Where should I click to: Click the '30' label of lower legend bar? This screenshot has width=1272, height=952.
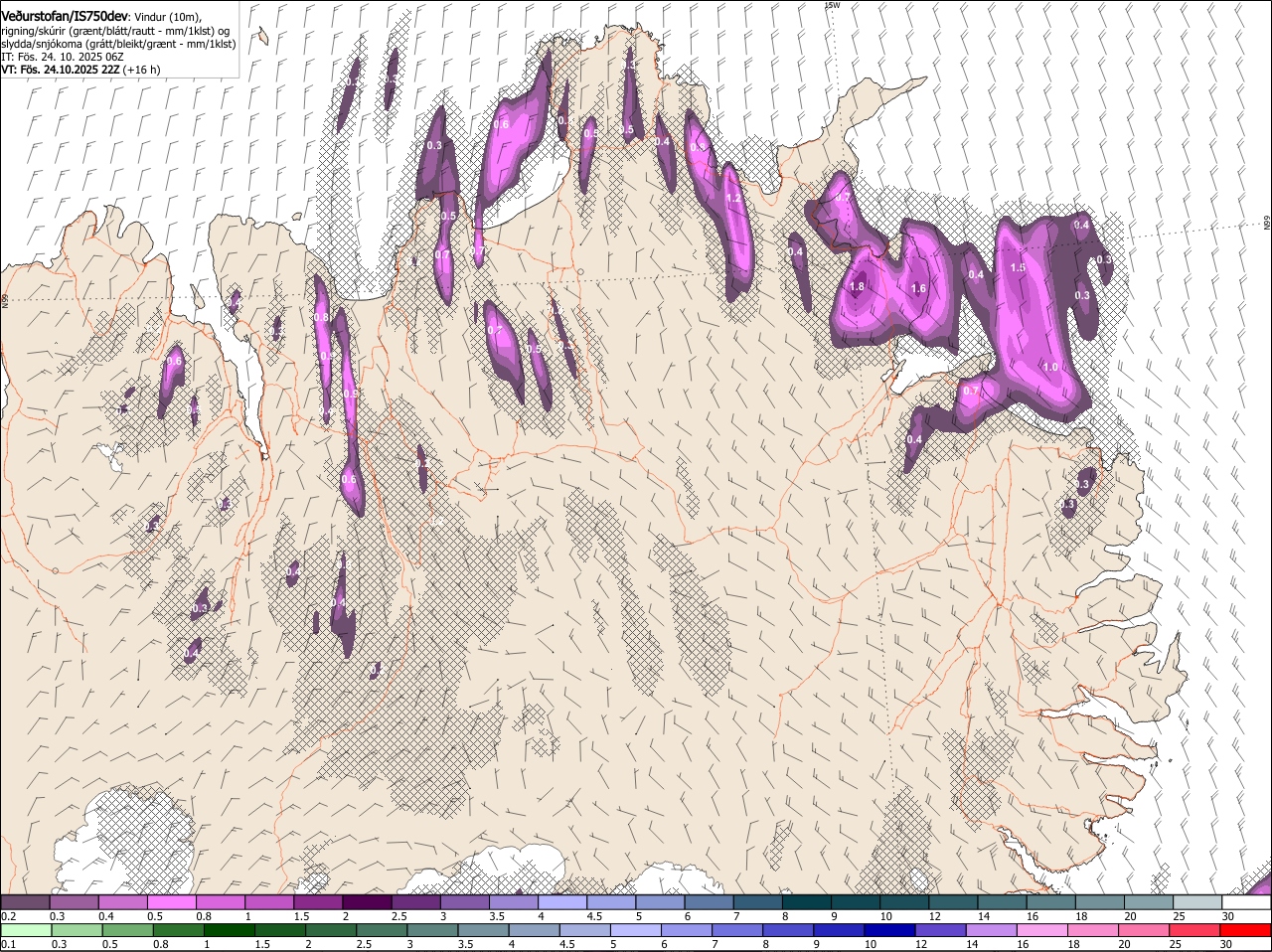[1225, 945]
